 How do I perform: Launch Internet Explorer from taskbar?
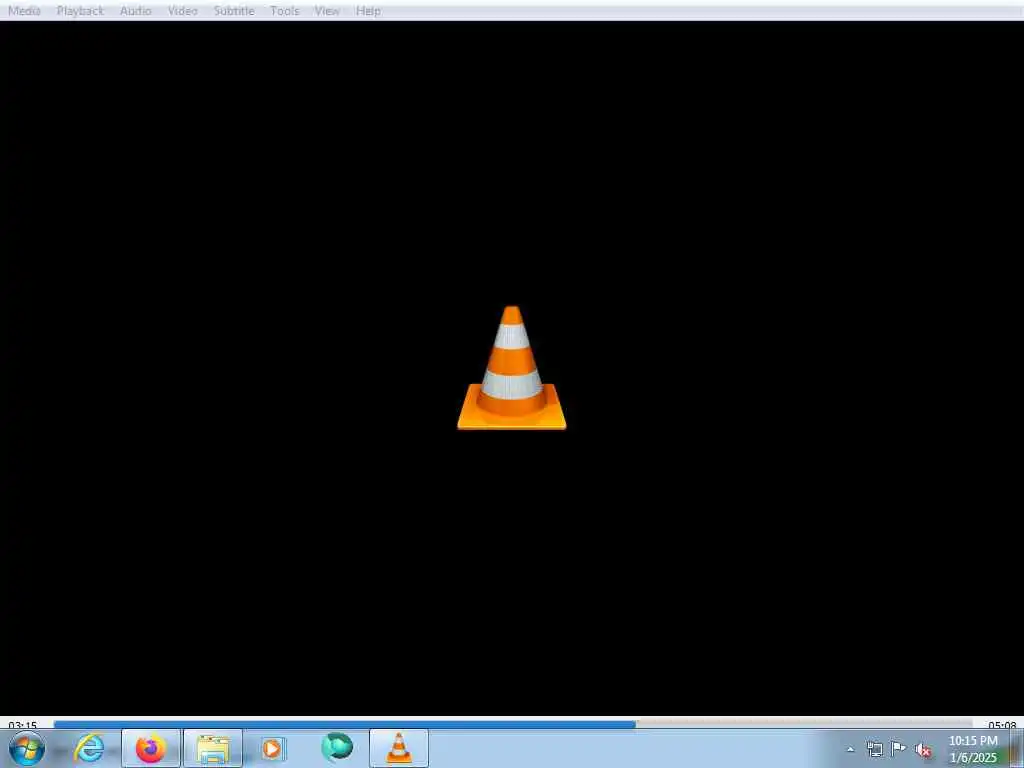[x=89, y=748]
